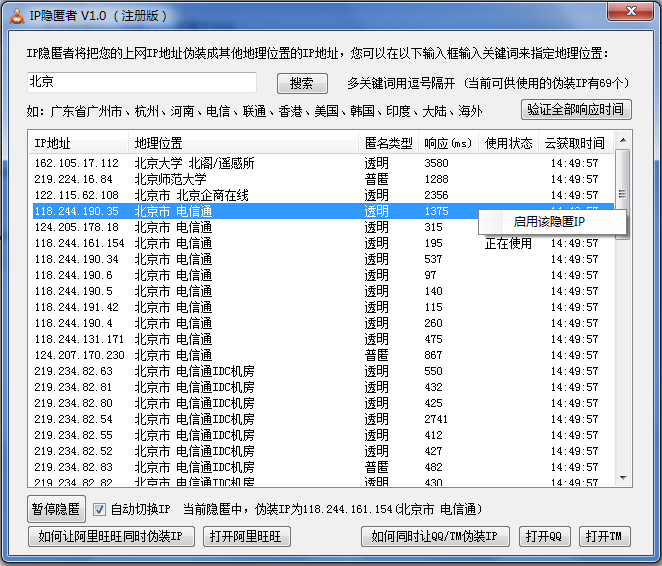662x566 pixels.
Task: Sort by 使用状态 column header
Action: click(x=509, y=143)
